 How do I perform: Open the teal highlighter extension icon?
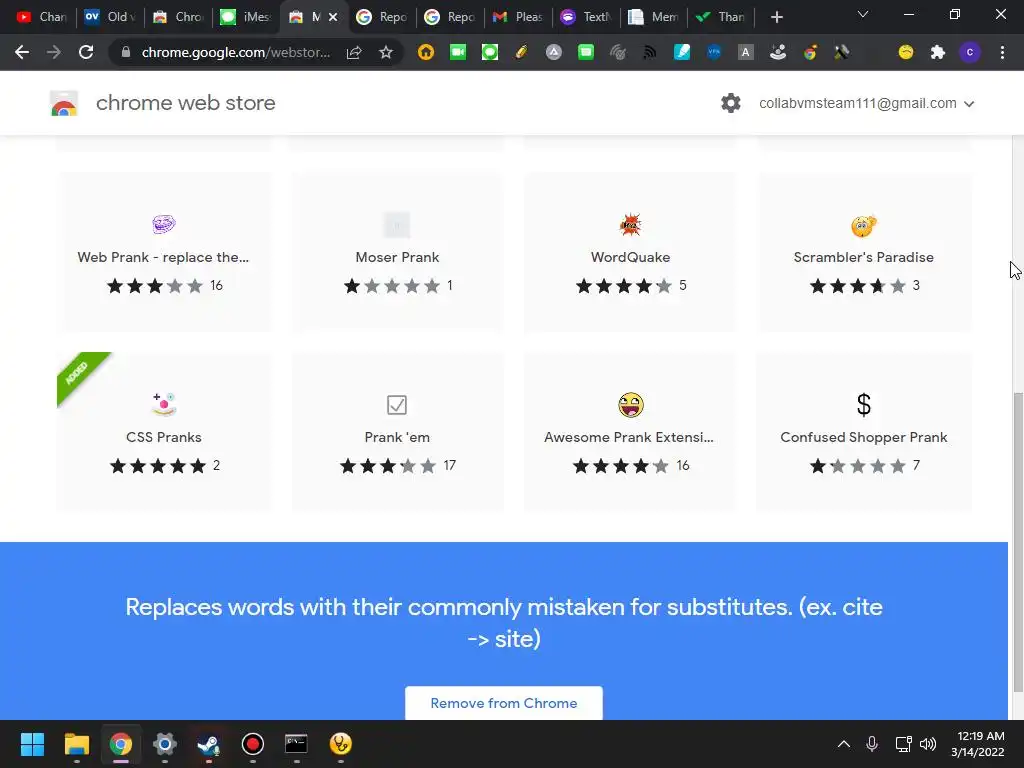coord(682,52)
